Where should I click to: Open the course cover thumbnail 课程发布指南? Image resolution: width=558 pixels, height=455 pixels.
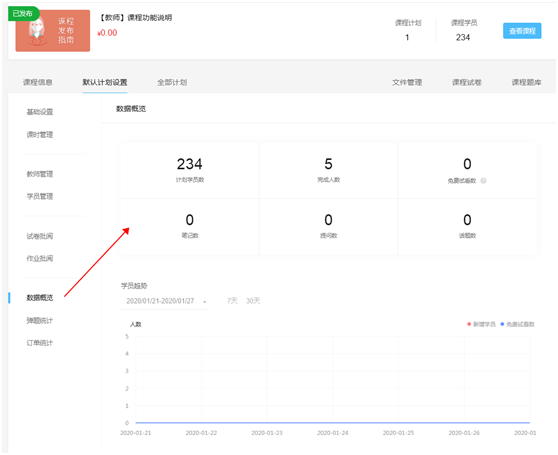53,31
